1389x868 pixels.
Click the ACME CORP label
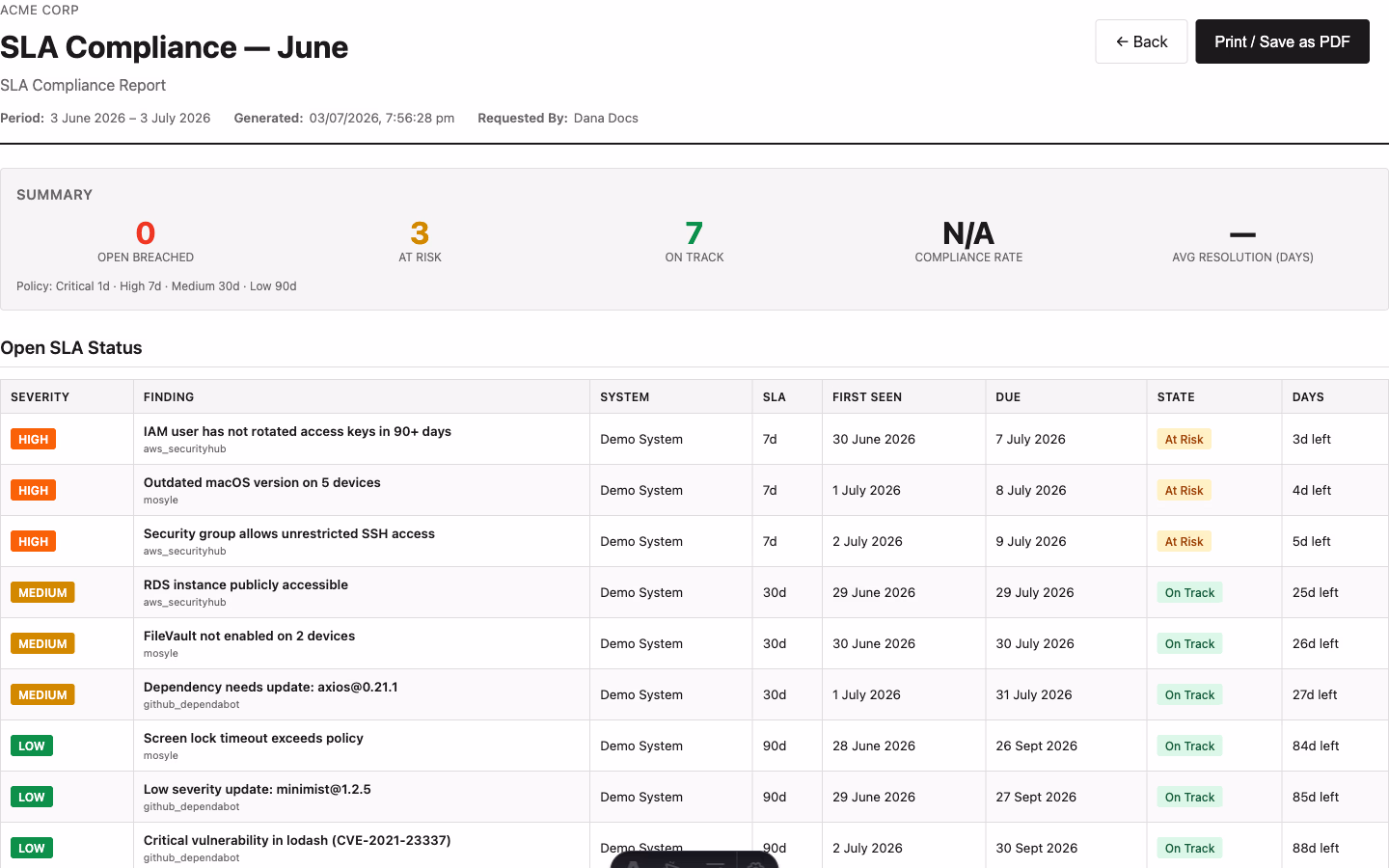[40, 10]
